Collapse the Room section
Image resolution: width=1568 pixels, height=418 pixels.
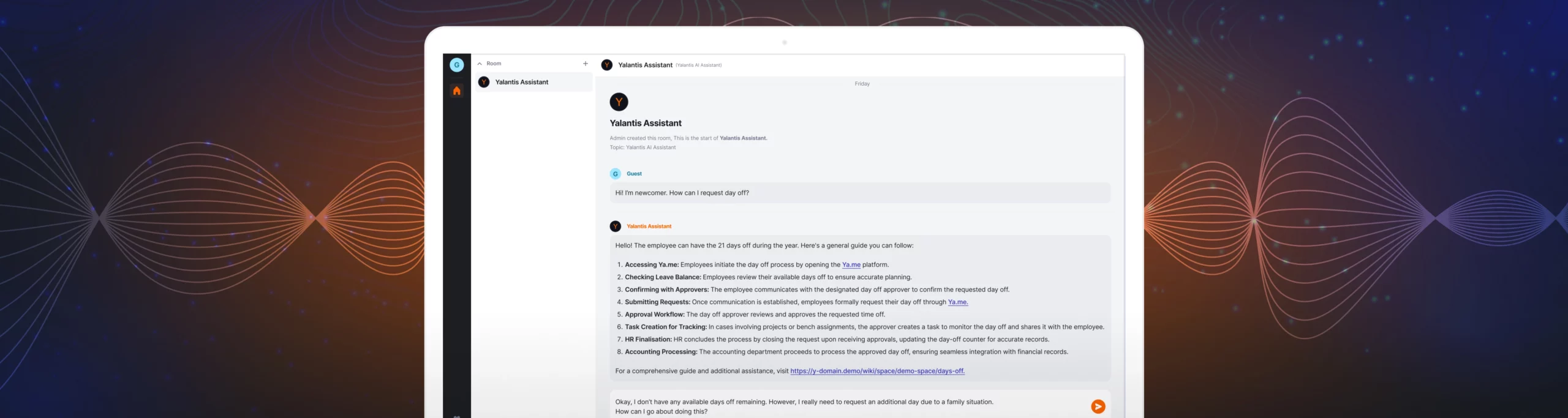coord(480,63)
